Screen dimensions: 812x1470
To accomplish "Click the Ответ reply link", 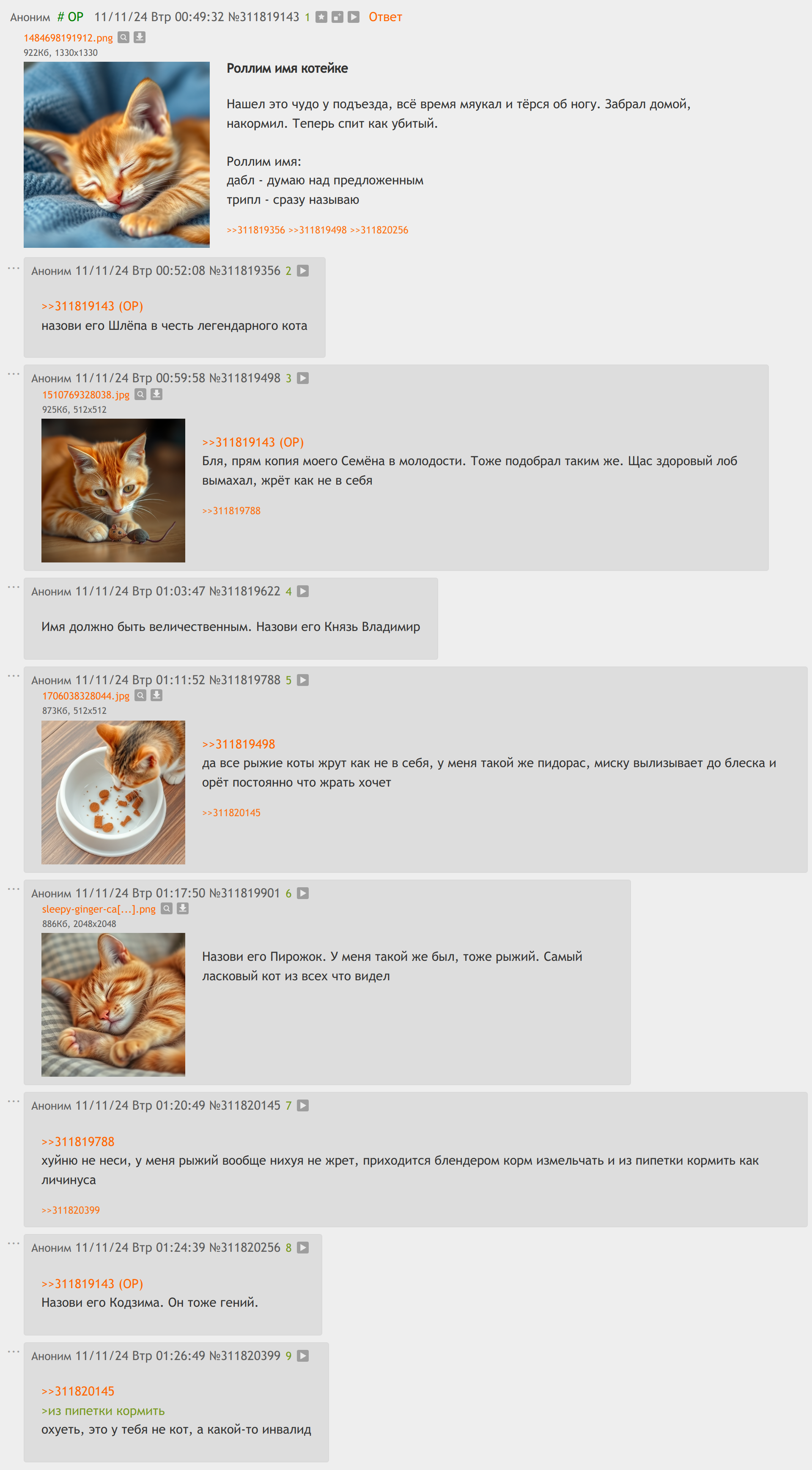I will point(385,17).
